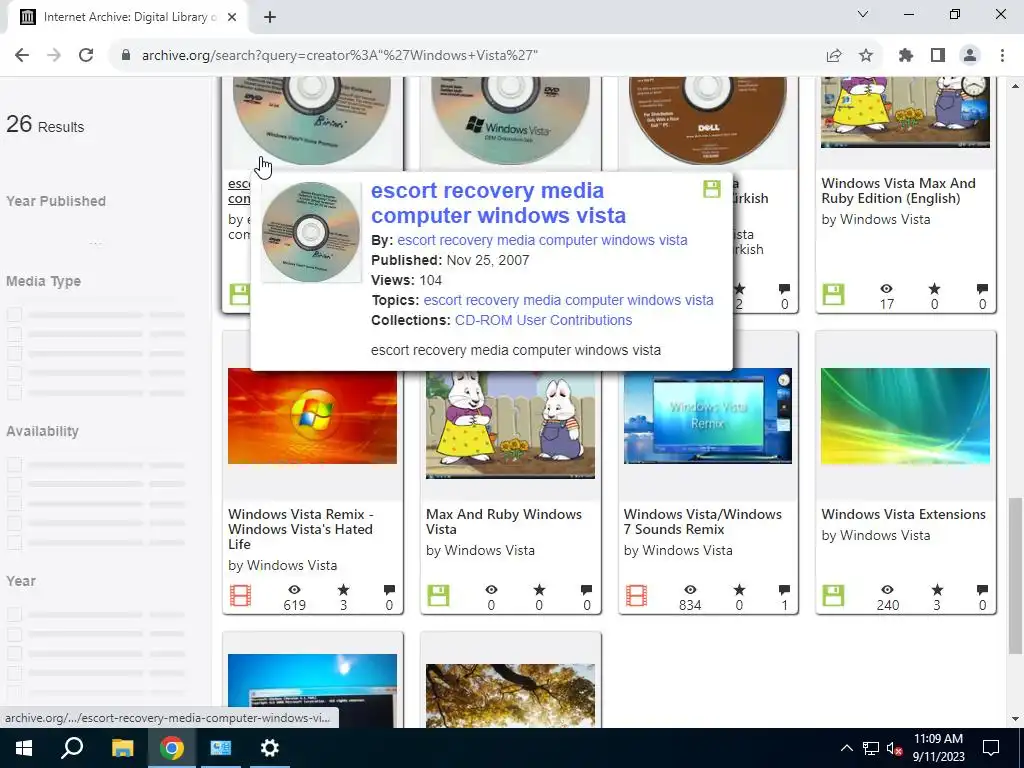Click the reviews icon on Sounds Remix card
Viewport: 1024px width, 768px height.
784,590
